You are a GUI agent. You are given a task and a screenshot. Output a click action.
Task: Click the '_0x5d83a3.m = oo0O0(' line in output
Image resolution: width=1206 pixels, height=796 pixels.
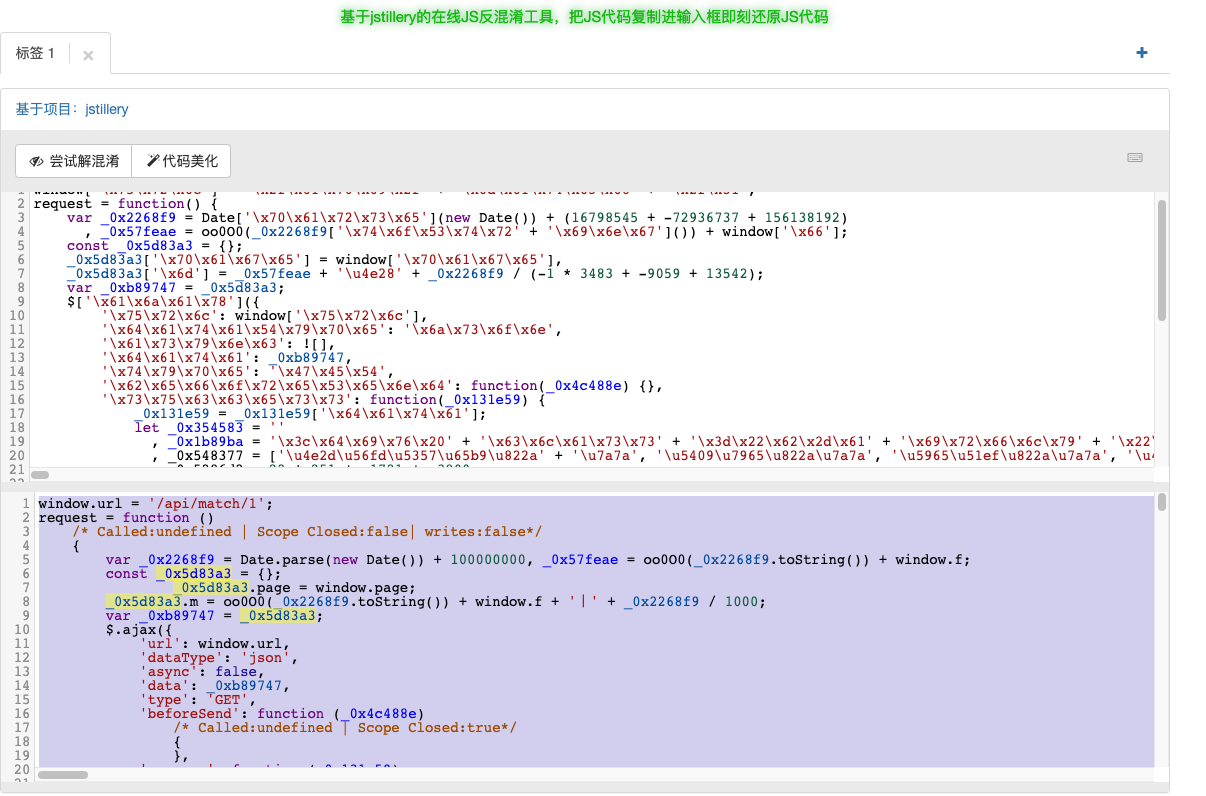(x=435, y=601)
